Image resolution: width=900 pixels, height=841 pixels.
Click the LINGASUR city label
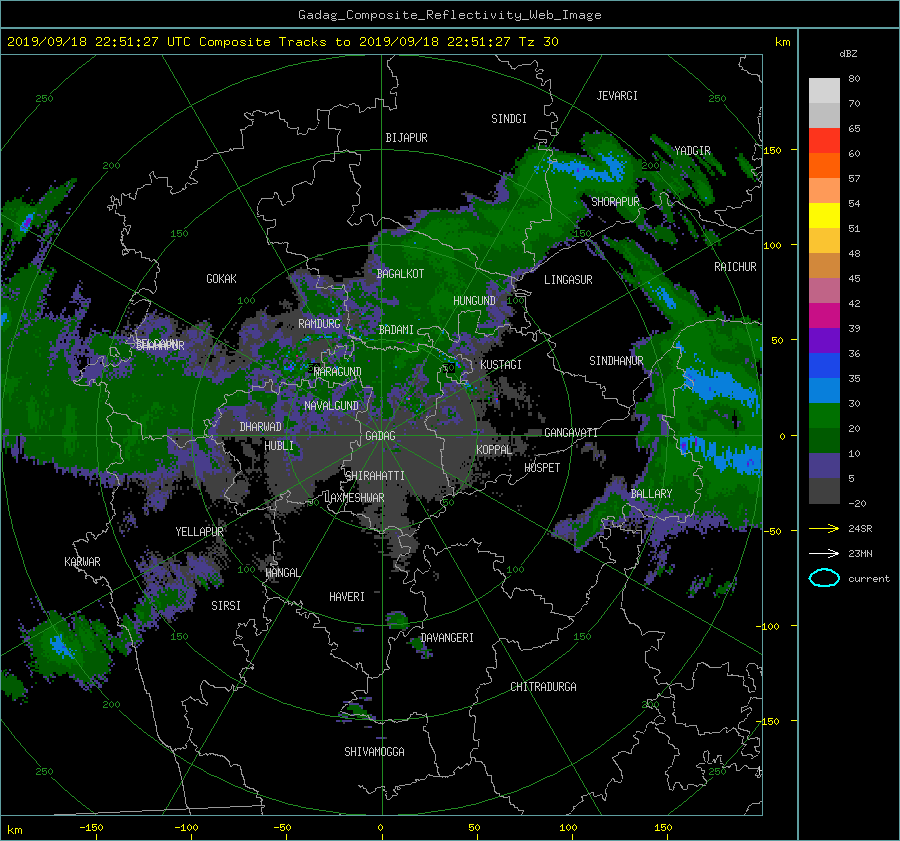pyautogui.click(x=568, y=280)
